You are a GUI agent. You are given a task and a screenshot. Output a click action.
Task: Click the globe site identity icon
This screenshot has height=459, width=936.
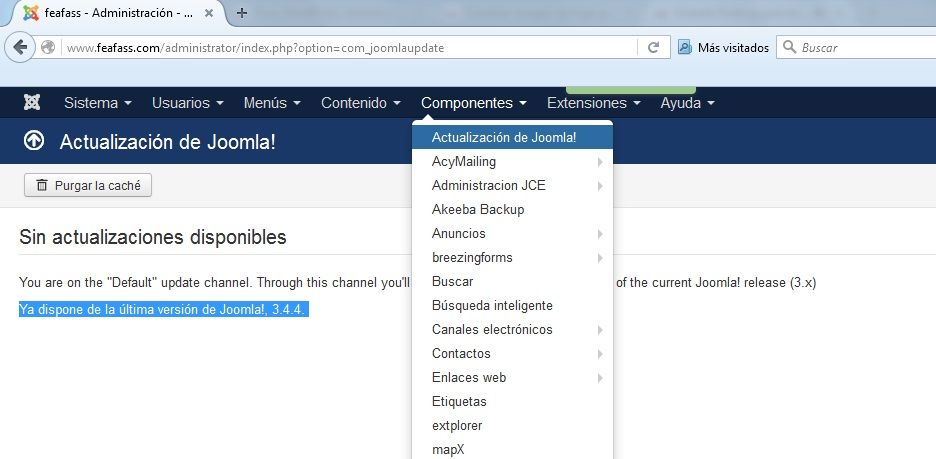(x=48, y=48)
